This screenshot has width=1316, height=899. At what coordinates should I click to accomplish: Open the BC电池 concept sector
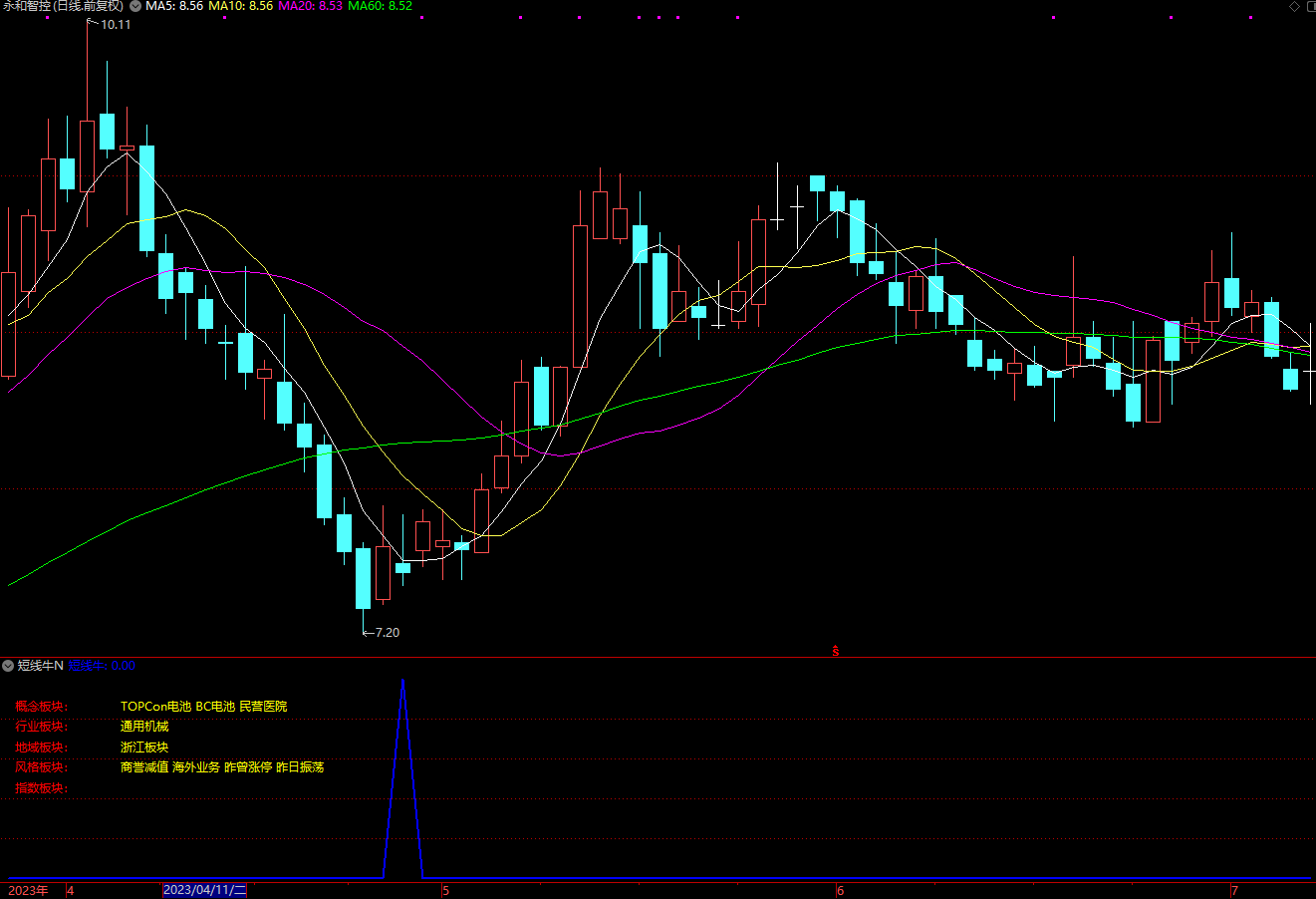click(x=215, y=707)
